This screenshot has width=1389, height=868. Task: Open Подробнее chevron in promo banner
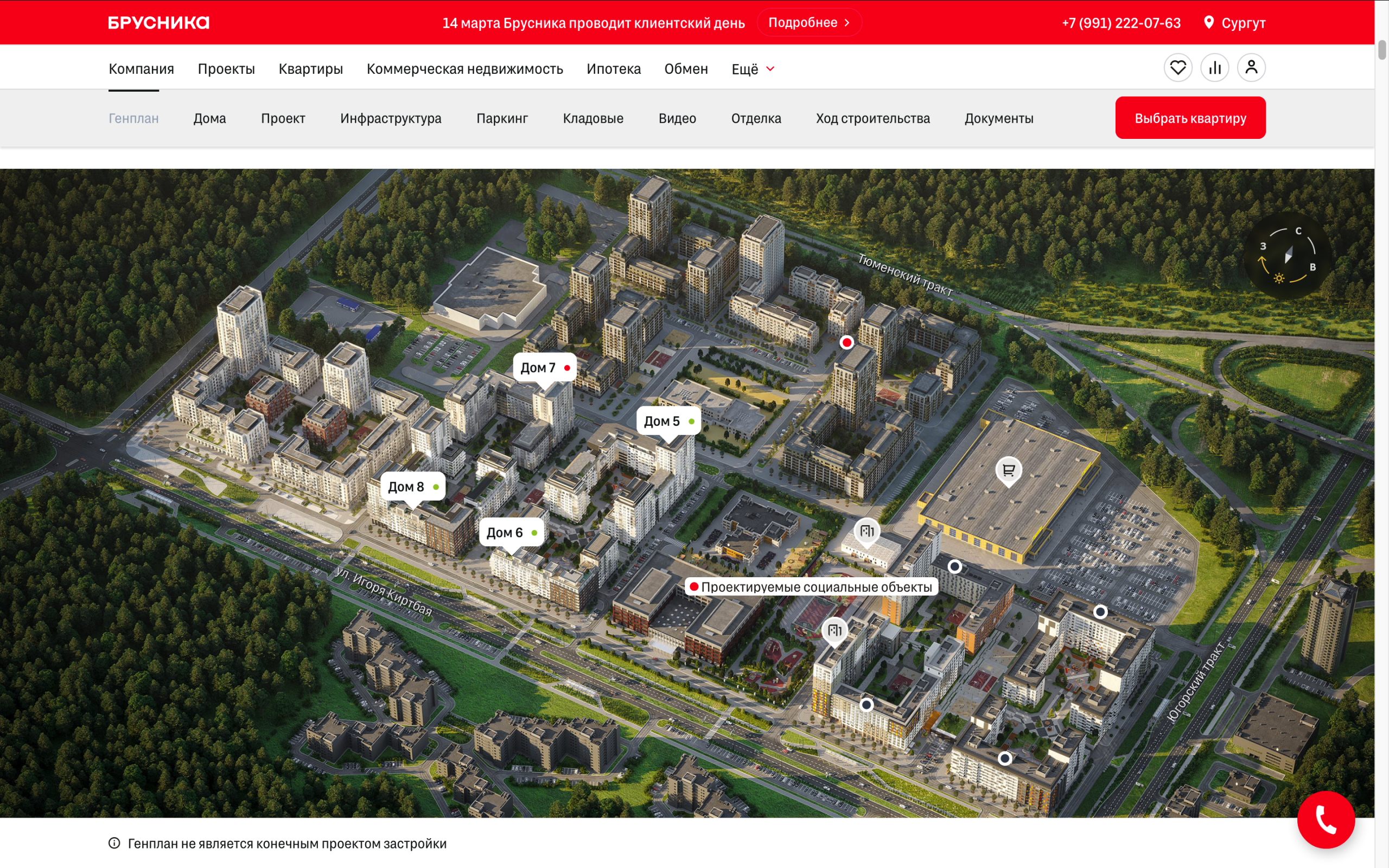click(x=847, y=22)
